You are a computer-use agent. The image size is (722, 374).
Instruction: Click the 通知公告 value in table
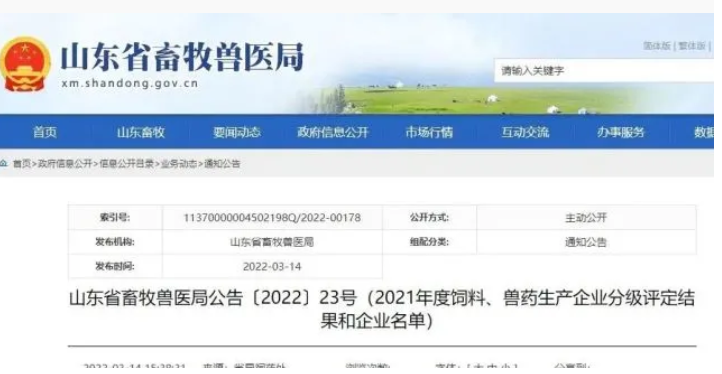coord(586,242)
